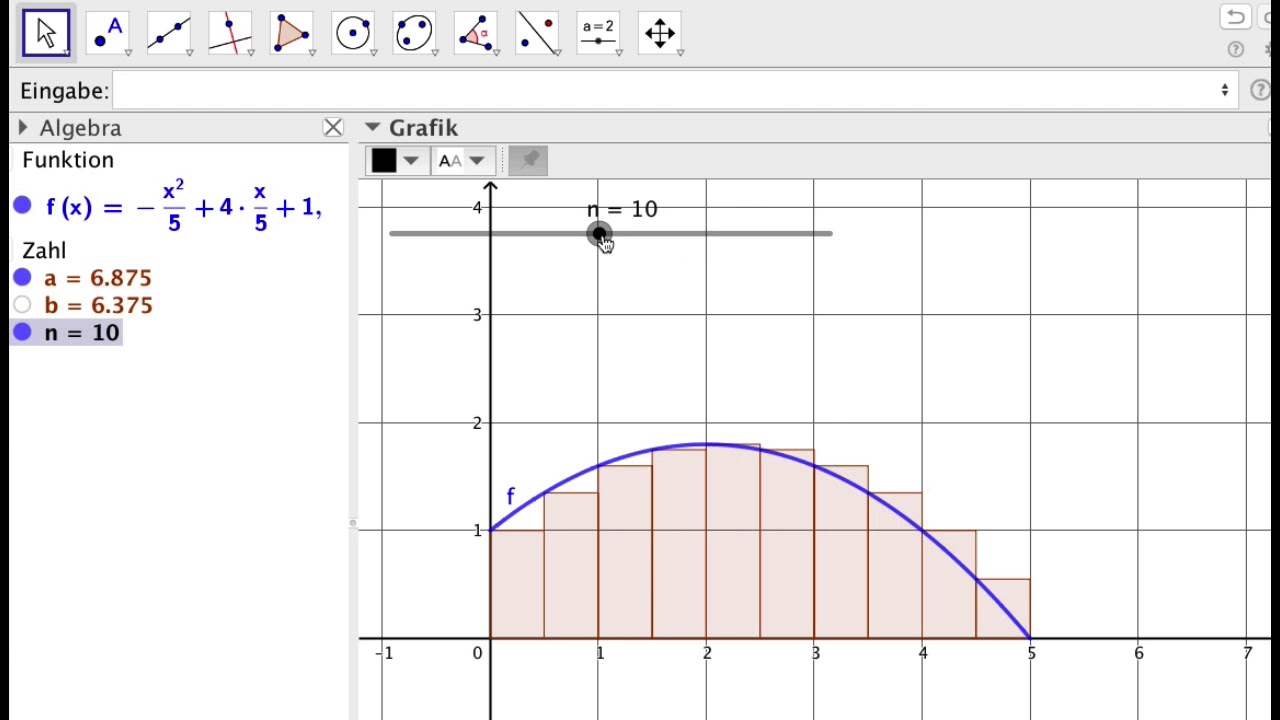This screenshot has height=720, width=1280.
Task: Open Point tool submenu arrow
Action: coord(128,52)
